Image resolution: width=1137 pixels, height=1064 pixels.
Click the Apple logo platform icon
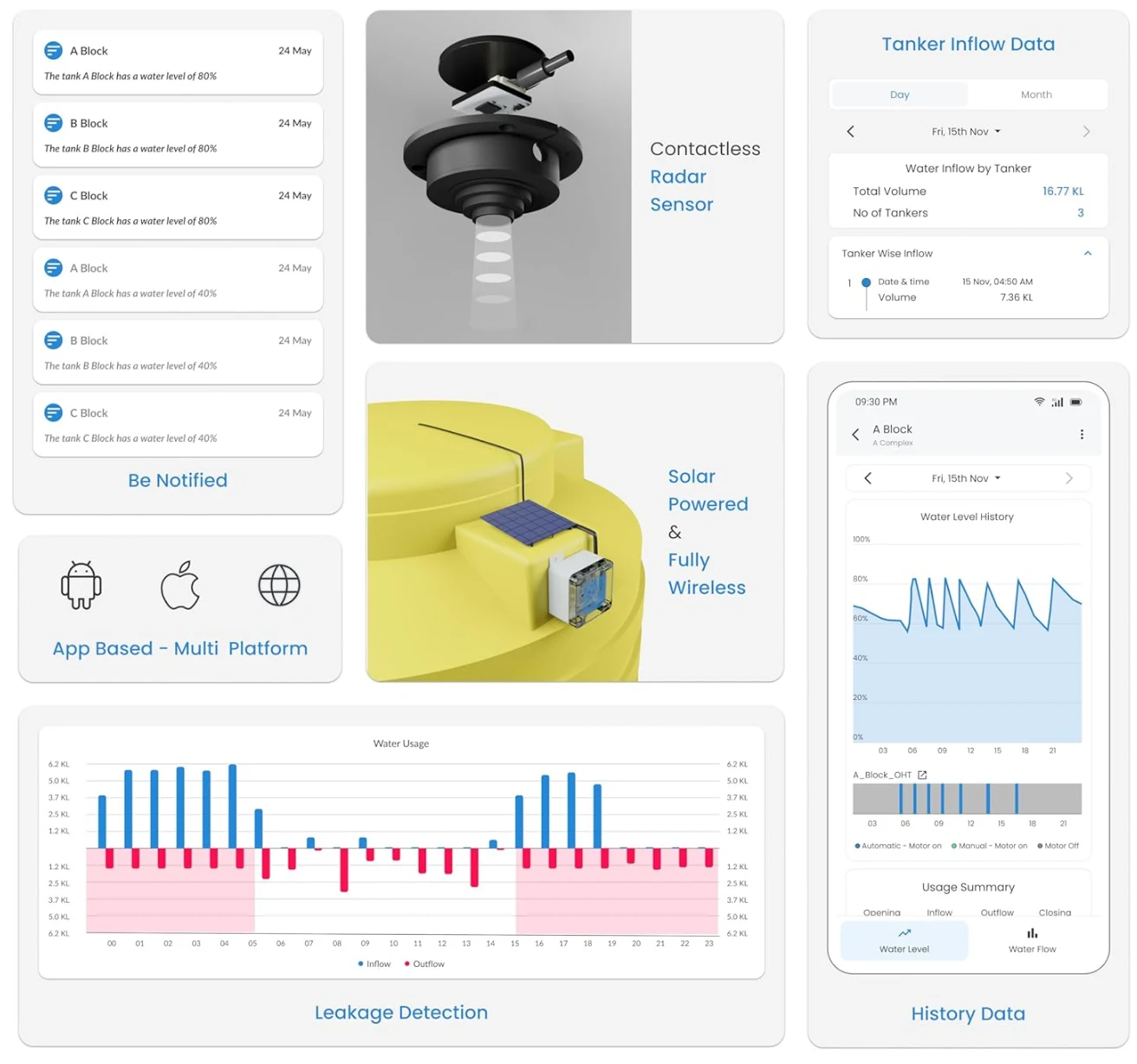(x=180, y=585)
